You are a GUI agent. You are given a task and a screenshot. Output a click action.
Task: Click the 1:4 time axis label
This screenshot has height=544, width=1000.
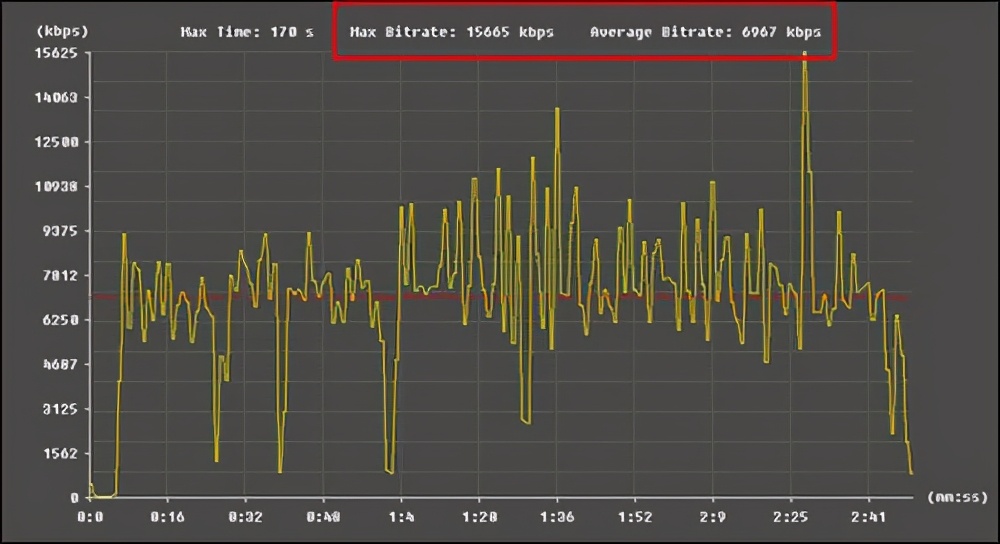pos(401,517)
